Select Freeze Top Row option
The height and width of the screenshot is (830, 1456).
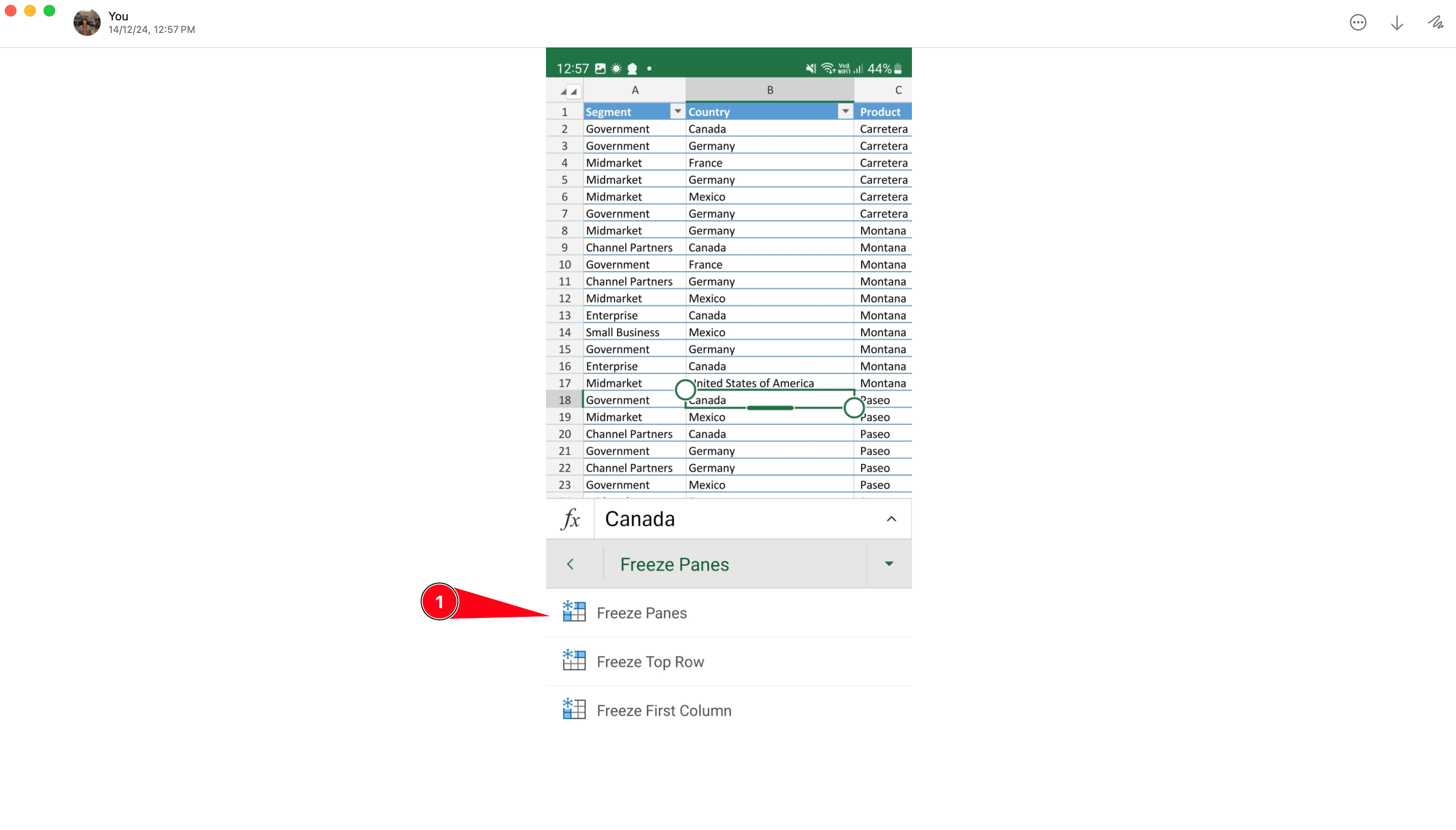[x=650, y=662]
